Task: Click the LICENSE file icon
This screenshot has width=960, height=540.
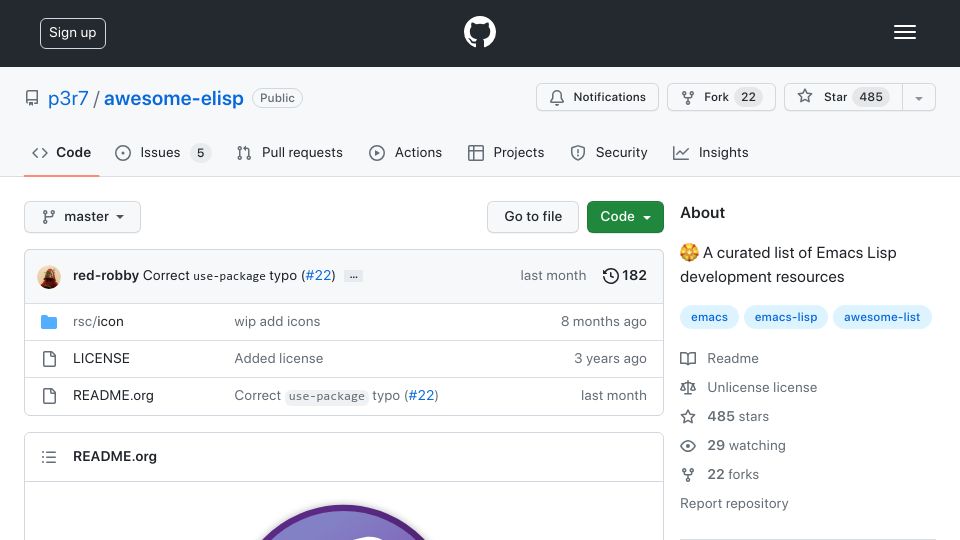Action: tap(50, 359)
